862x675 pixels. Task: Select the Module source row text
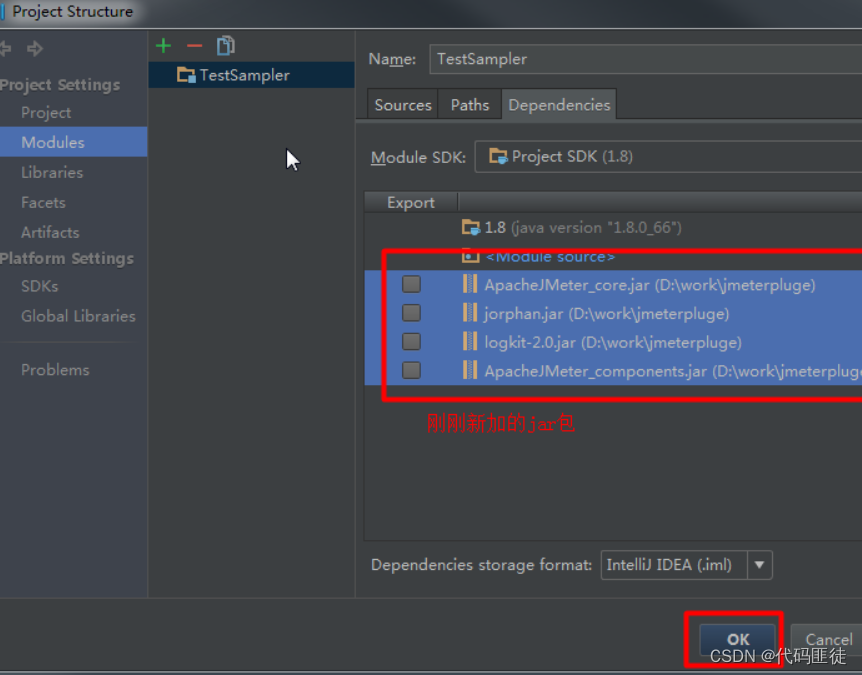(550, 256)
